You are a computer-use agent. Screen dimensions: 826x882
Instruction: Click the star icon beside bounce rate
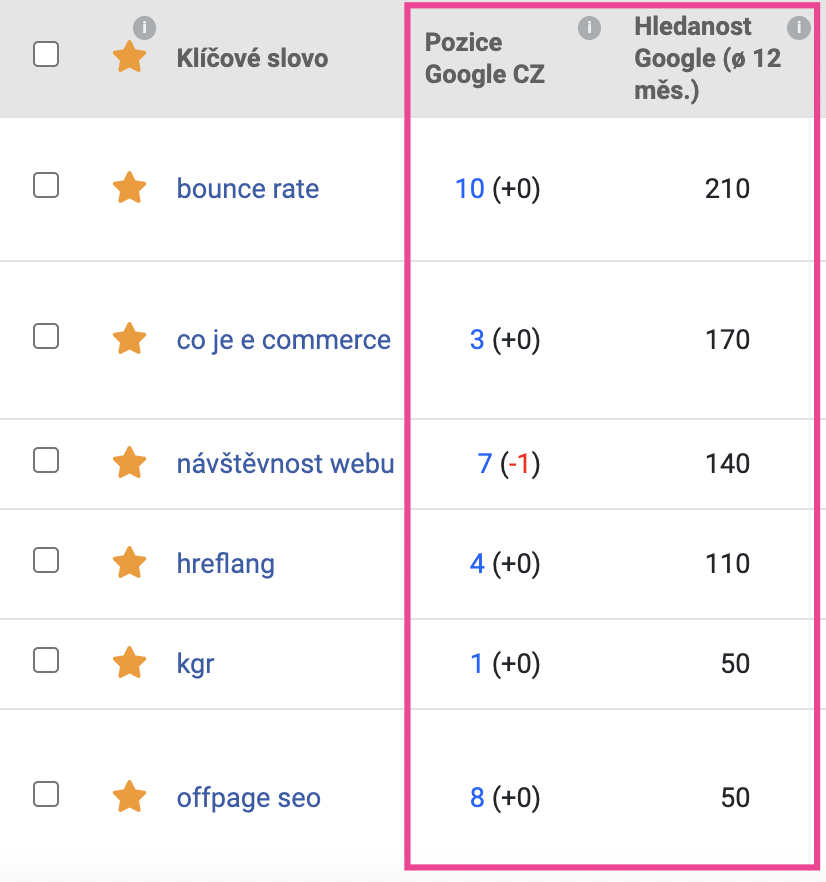pyautogui.click(x=129, y=187)
